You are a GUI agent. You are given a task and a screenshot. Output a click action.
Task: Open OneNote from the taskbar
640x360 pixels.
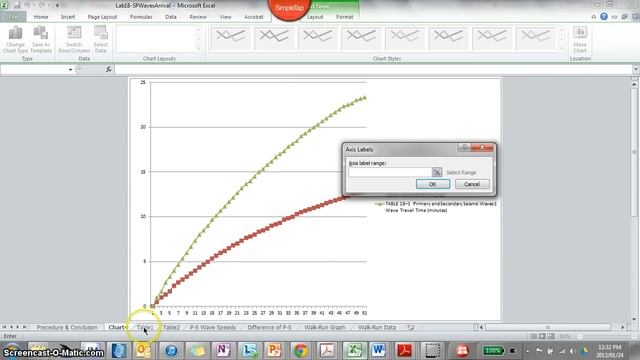pyautogui.click(x=223, y=350)
